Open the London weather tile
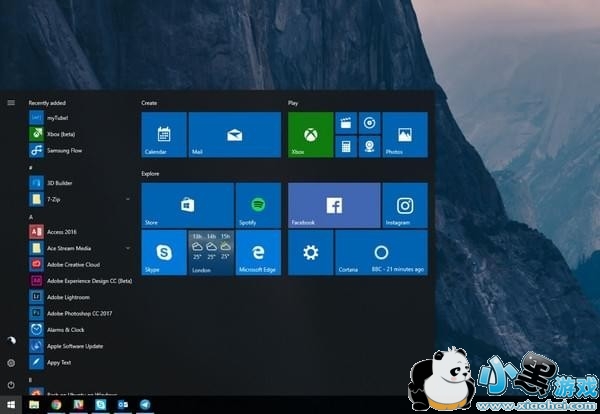 point(210,252)
